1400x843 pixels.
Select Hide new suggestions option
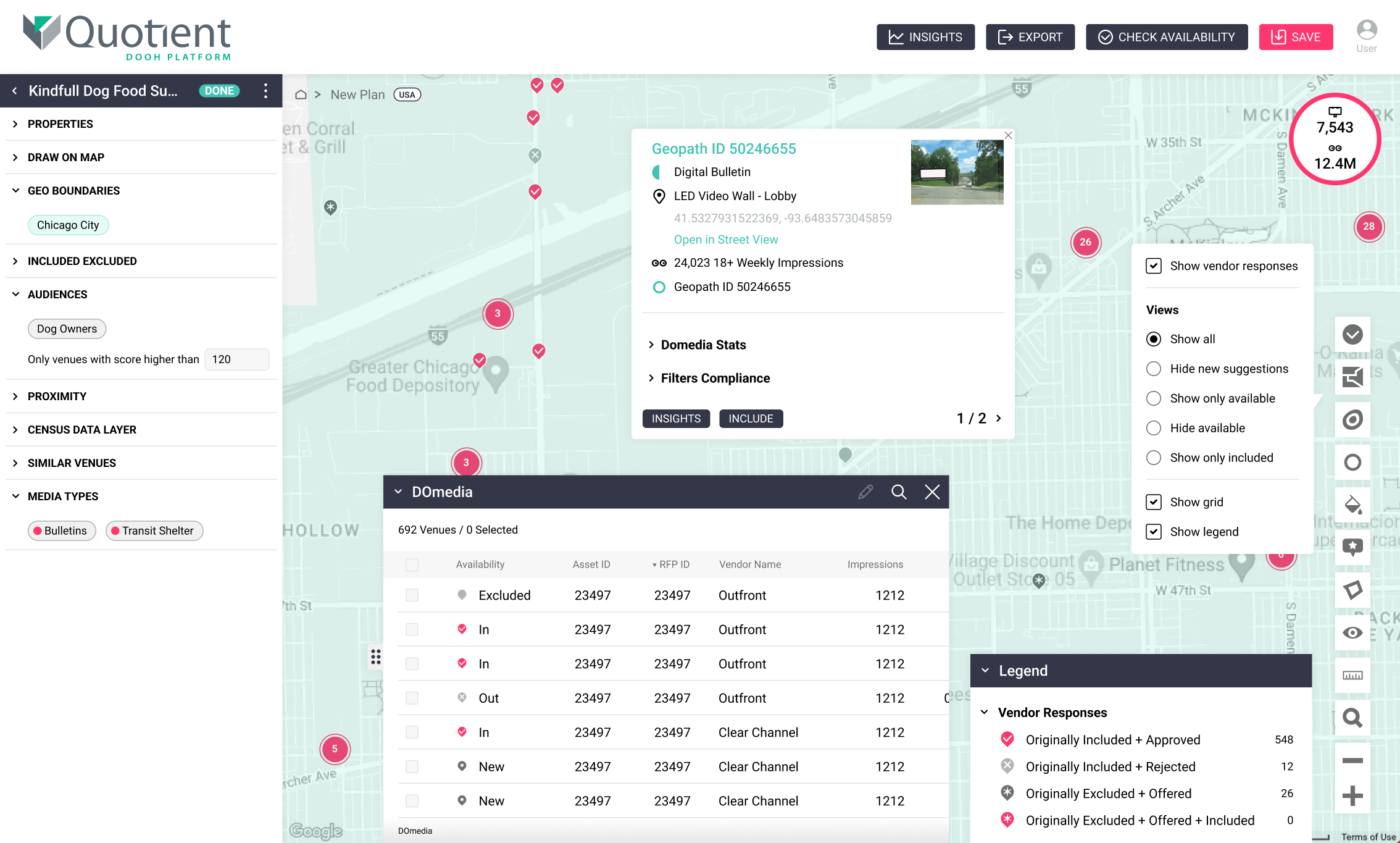tap(1154, 369)
